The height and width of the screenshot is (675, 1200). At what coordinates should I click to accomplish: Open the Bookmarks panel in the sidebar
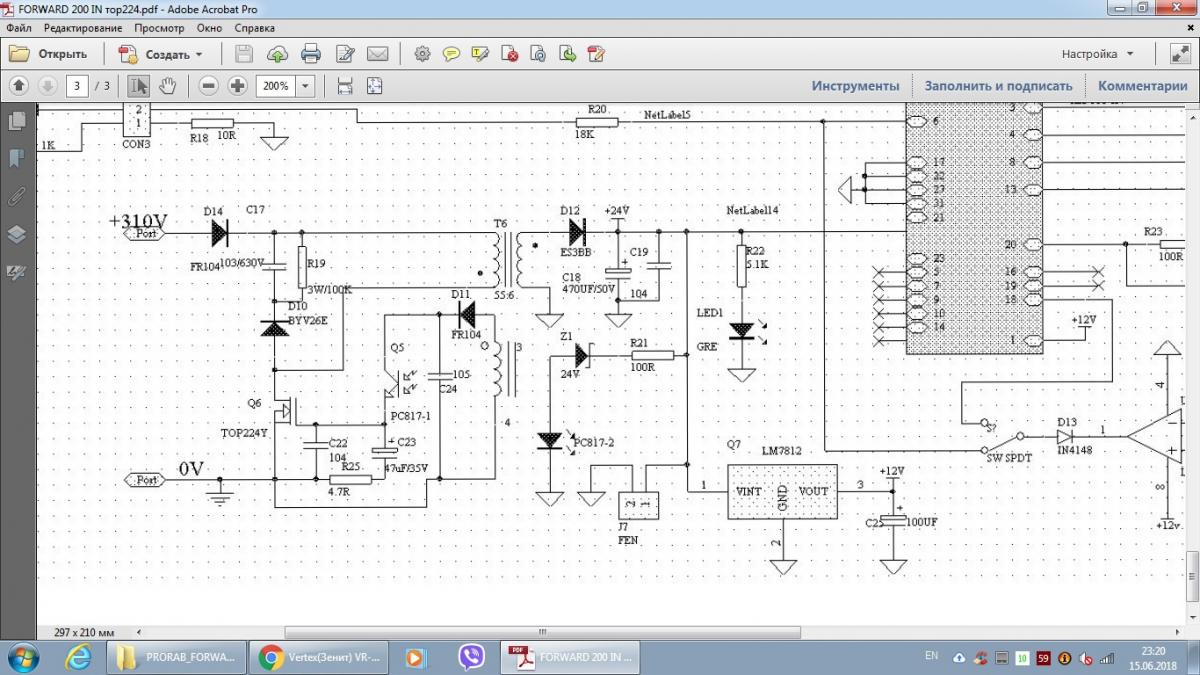click(17, 158)
